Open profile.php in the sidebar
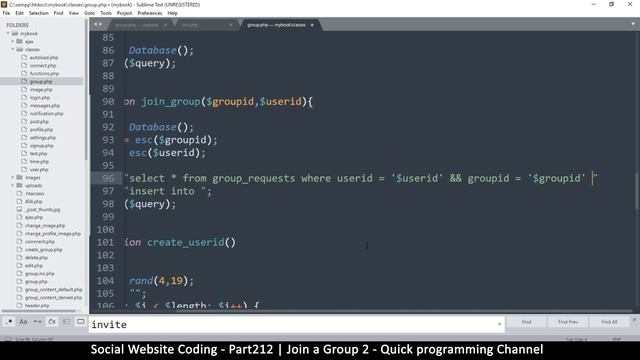The image size is (640, 360). click(41, 129)
